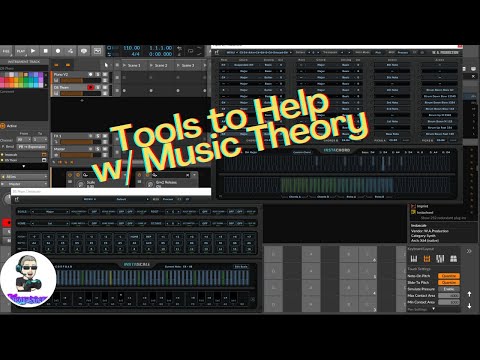Click the Max Contact Area value field
This screenshot has width=480, height=360.
(x=449, y=296)
